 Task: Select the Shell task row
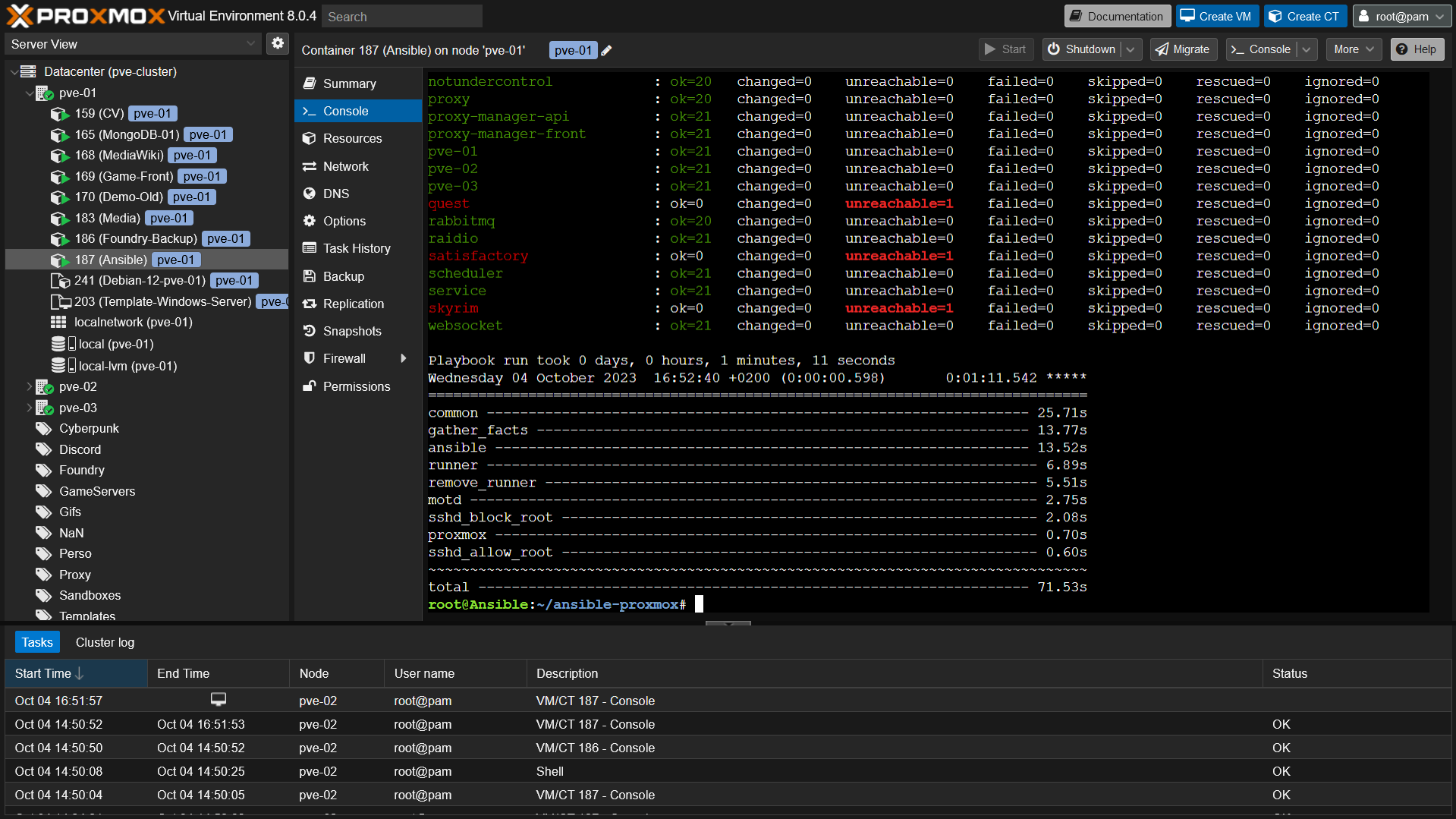point(728,771)
